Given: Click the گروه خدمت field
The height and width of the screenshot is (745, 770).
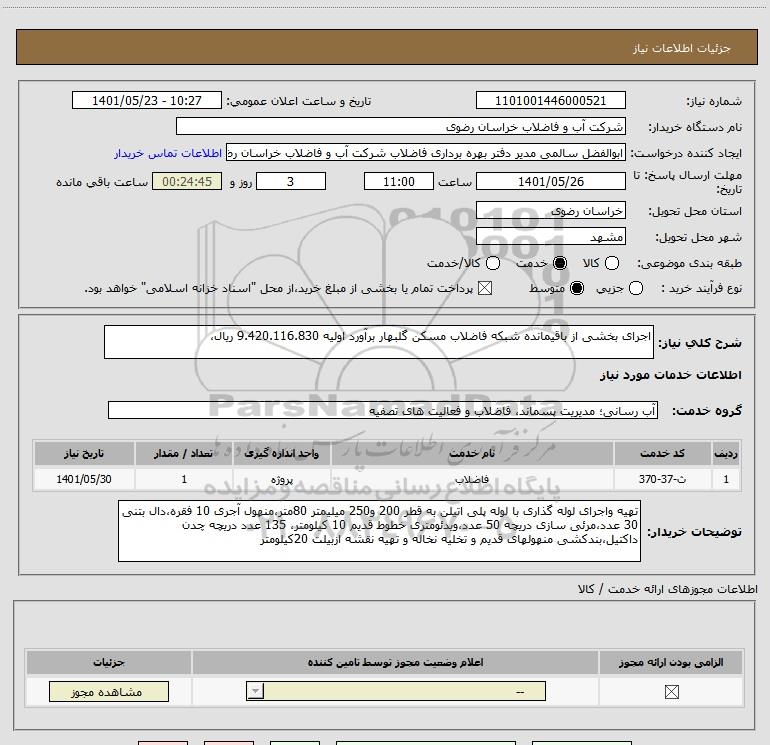Looking at the screenshot, I should point(383,410).
